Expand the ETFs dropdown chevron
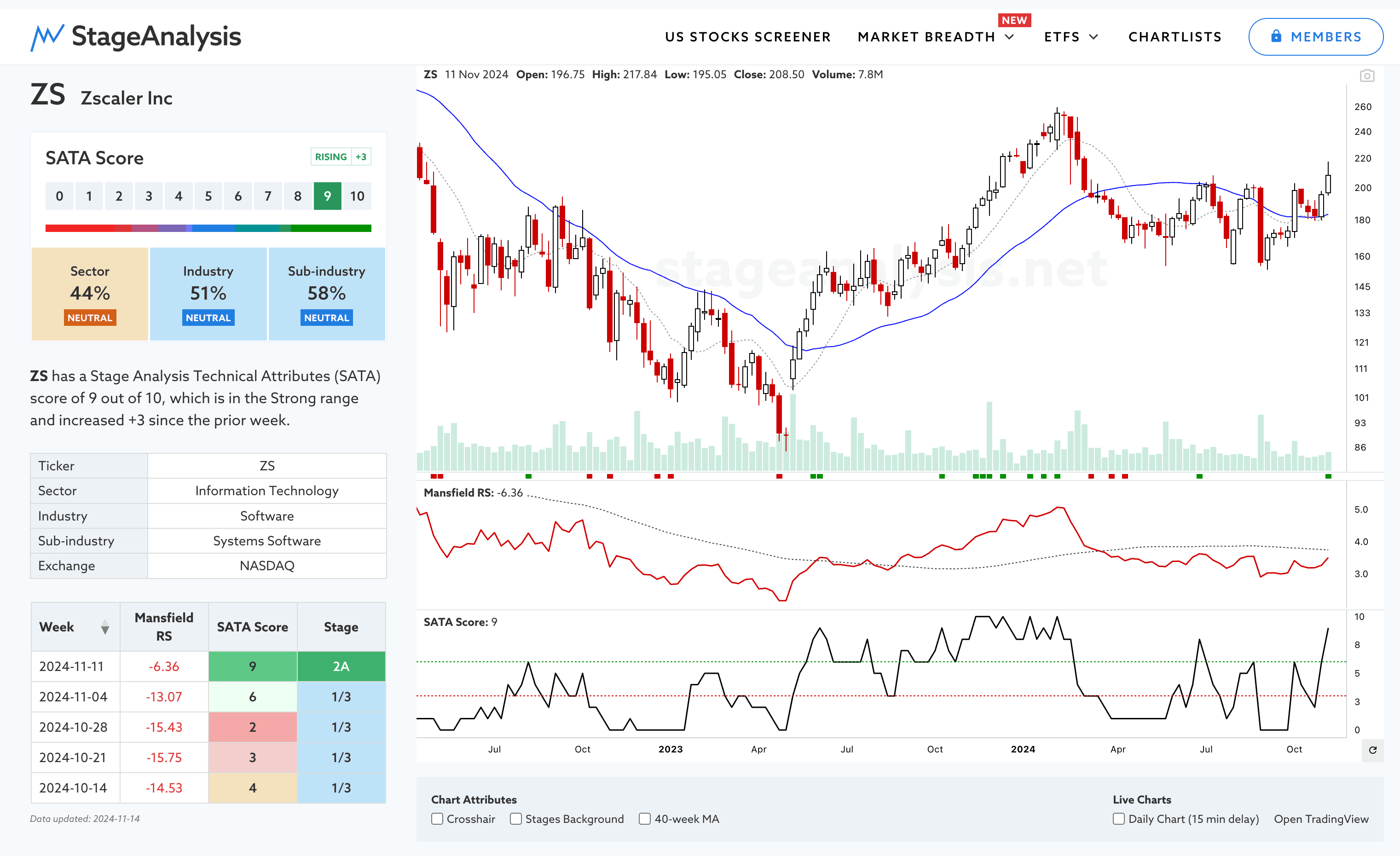Viewport: 1400px width, 856px height. pos(1094,37)
